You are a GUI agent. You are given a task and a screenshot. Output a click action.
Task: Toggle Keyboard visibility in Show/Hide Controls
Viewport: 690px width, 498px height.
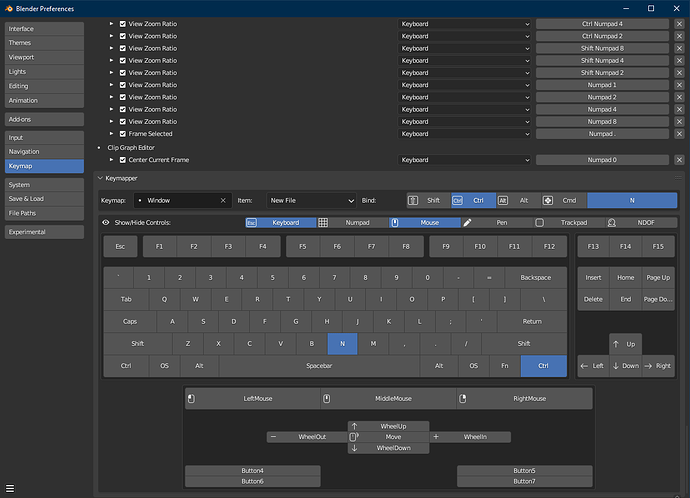[x=281, y=223]
